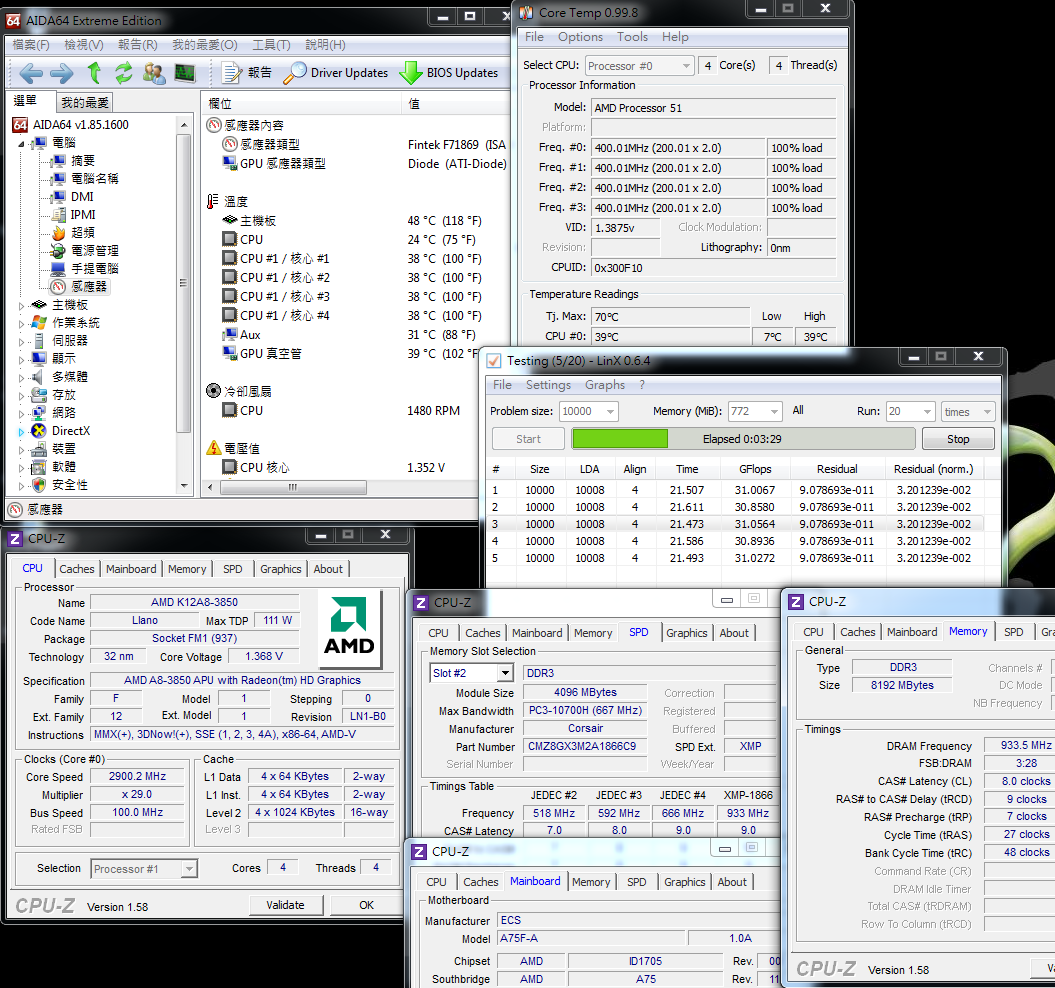Image resolution: width=1055 pixels, height=988 pixels.
Task: Collapse the 電腦 tree node
Action: 22,143
